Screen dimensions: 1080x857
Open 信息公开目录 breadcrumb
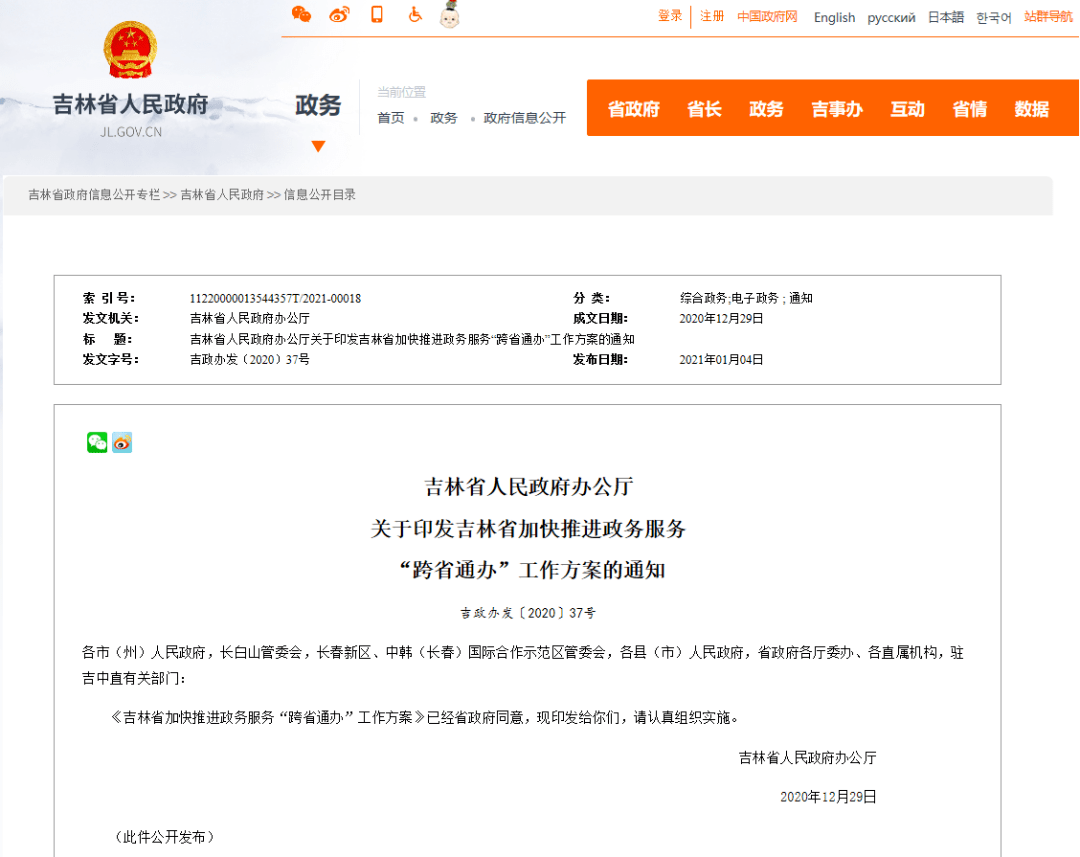point(320,195)
